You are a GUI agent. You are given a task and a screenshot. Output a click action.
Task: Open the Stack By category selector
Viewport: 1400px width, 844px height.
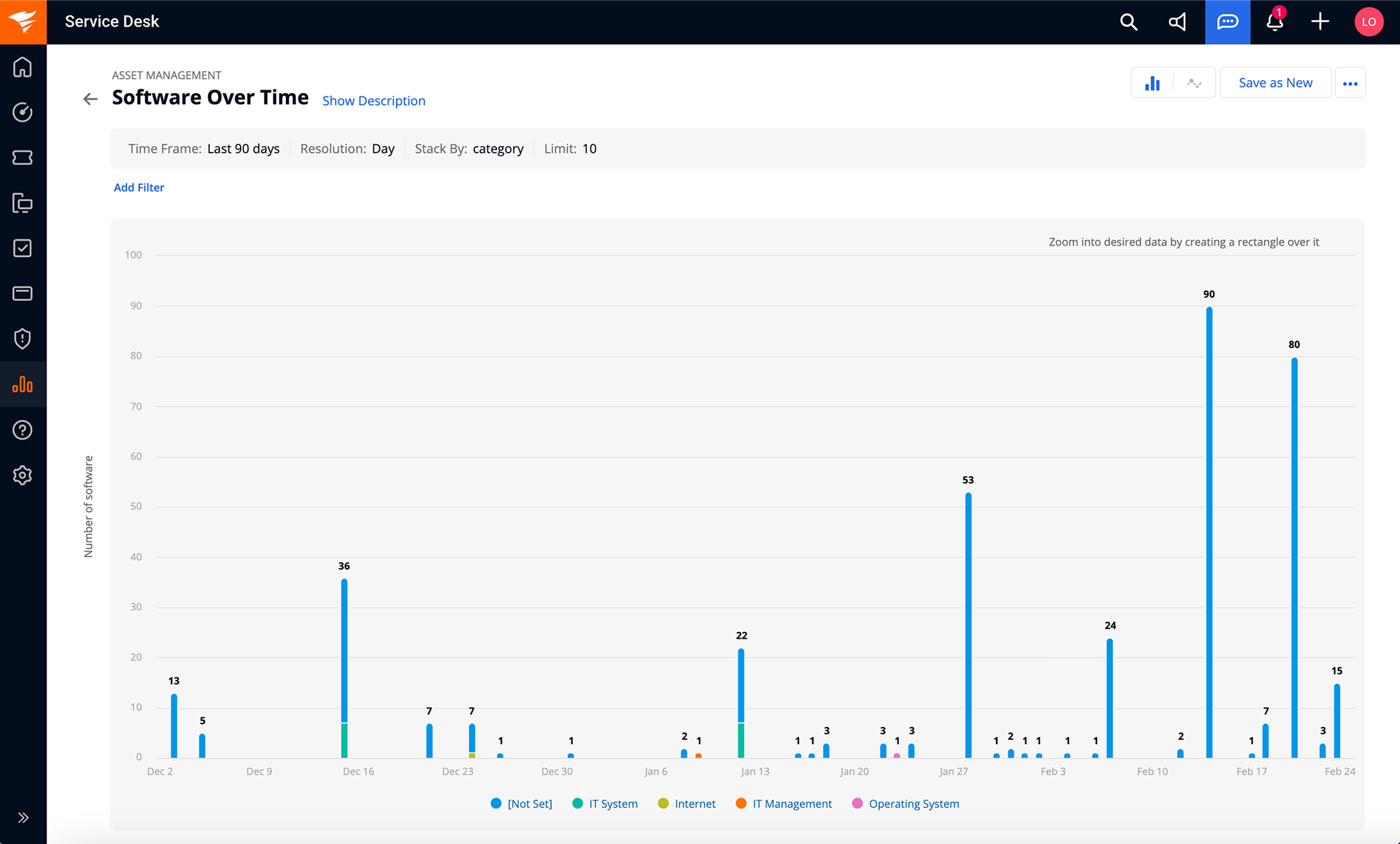pyautogui.click(x=498, y=148)
